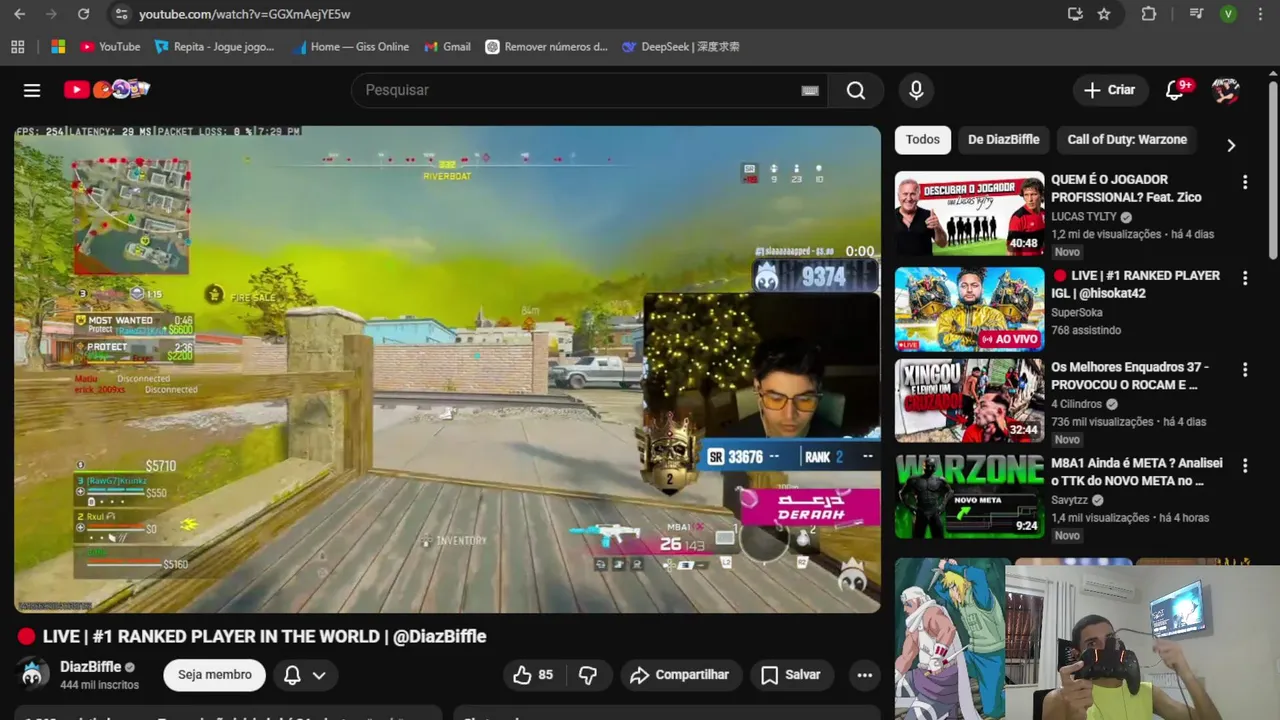This screenshot has height=720, width=1280.
Task: Open the Savytzz channel name
Action: click(x=1070, y=501)
